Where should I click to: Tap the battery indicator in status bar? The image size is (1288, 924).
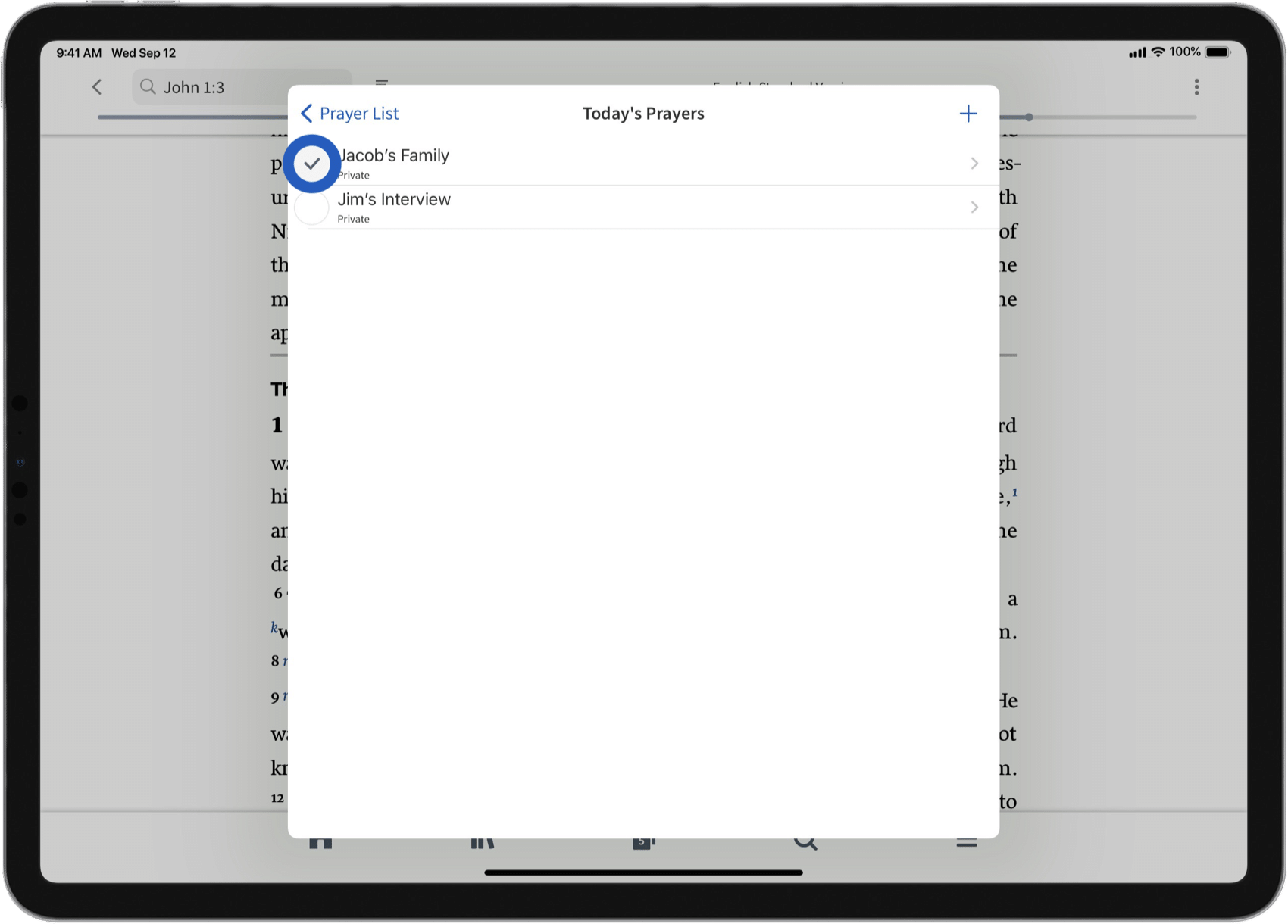[x=1218, y=52]
